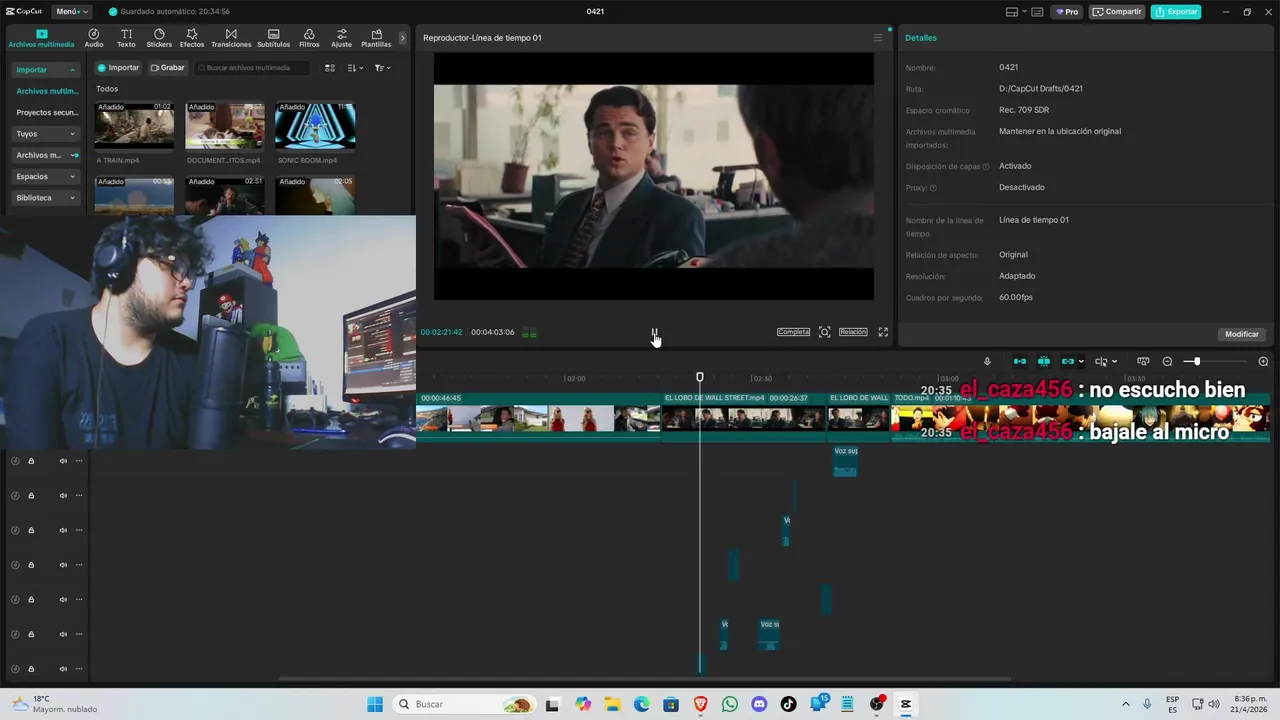Switch media list to grid view icon

[330, 68]
